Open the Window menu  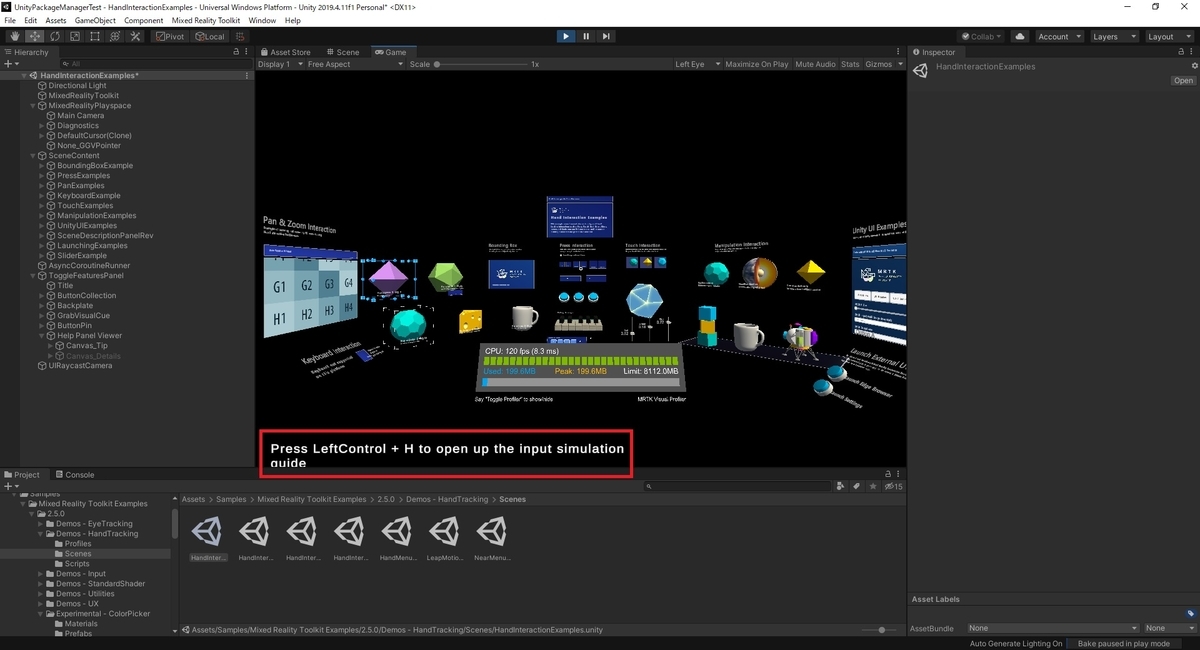262,20
